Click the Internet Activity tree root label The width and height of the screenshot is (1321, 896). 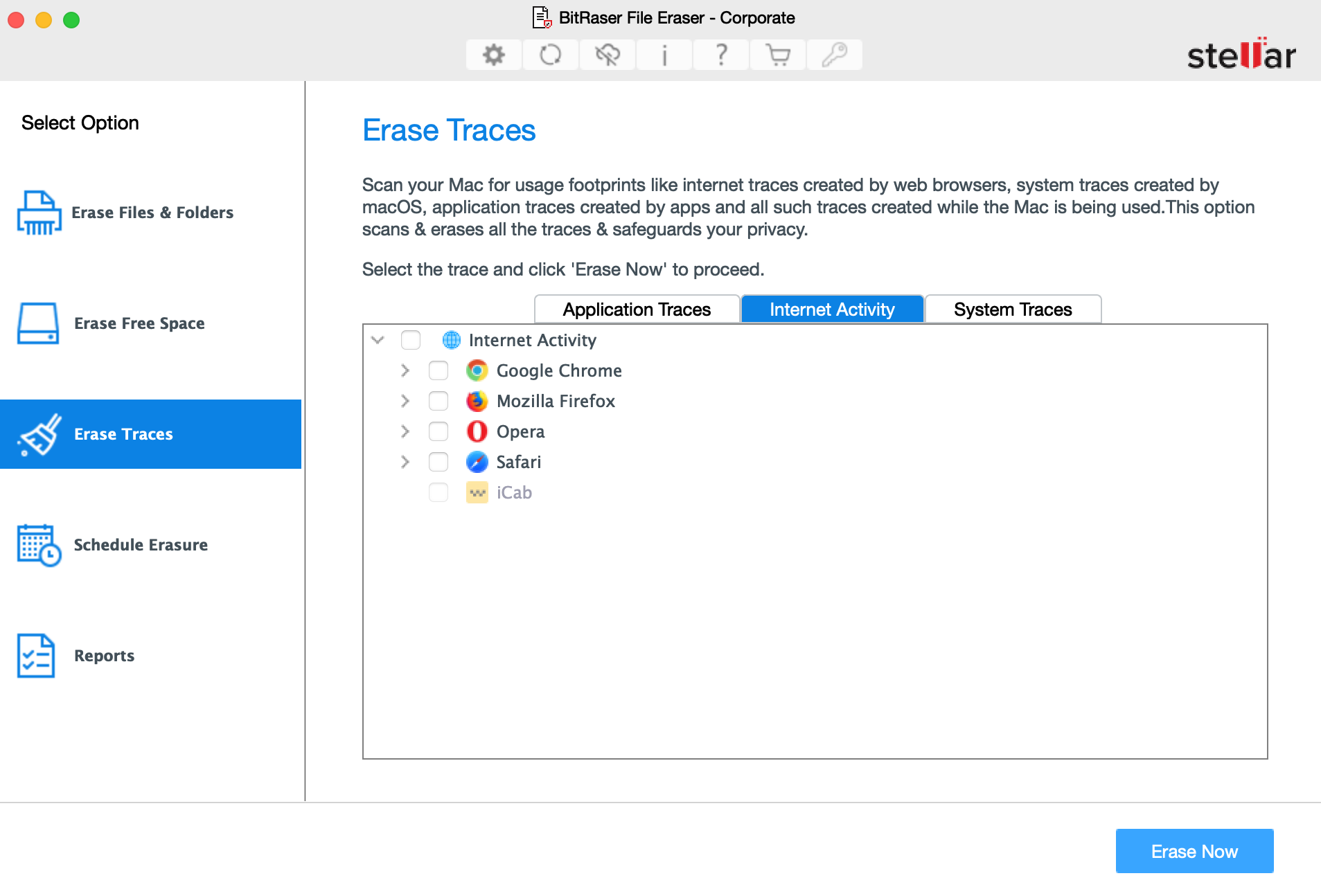(x=532, y=340)
